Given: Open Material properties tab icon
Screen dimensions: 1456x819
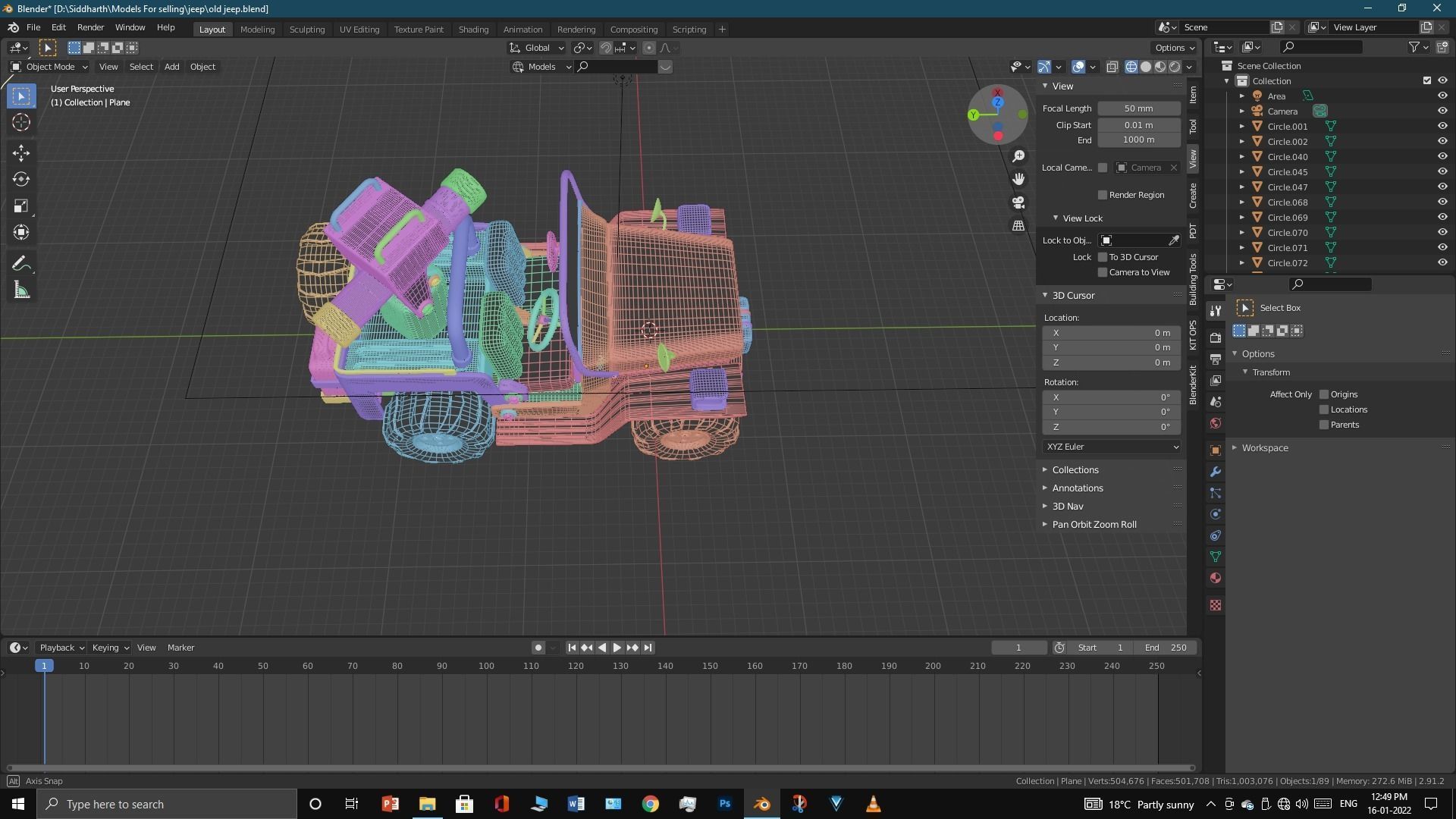Looking at the screenshot, I should (1216, 578).
